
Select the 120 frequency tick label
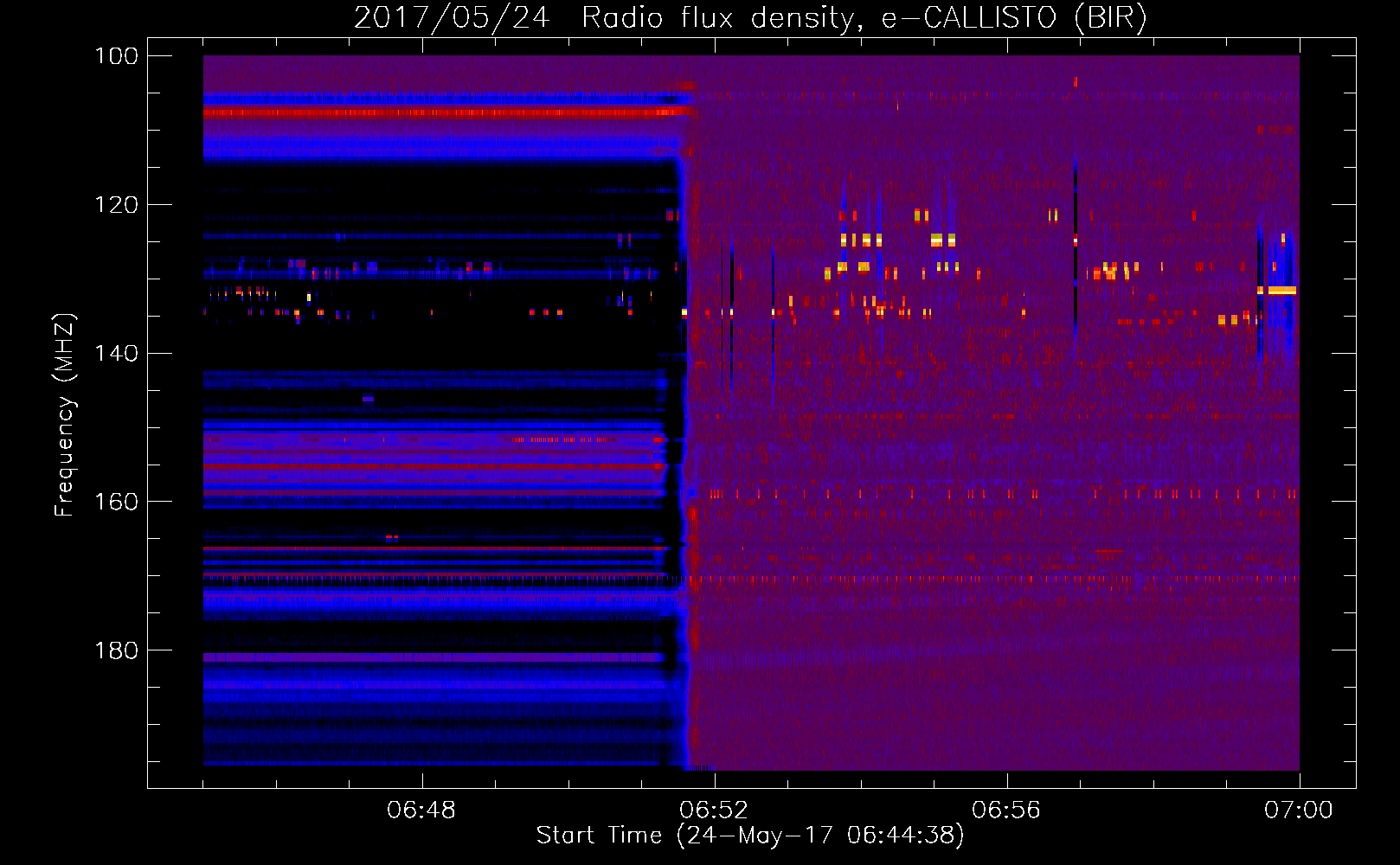117,205
